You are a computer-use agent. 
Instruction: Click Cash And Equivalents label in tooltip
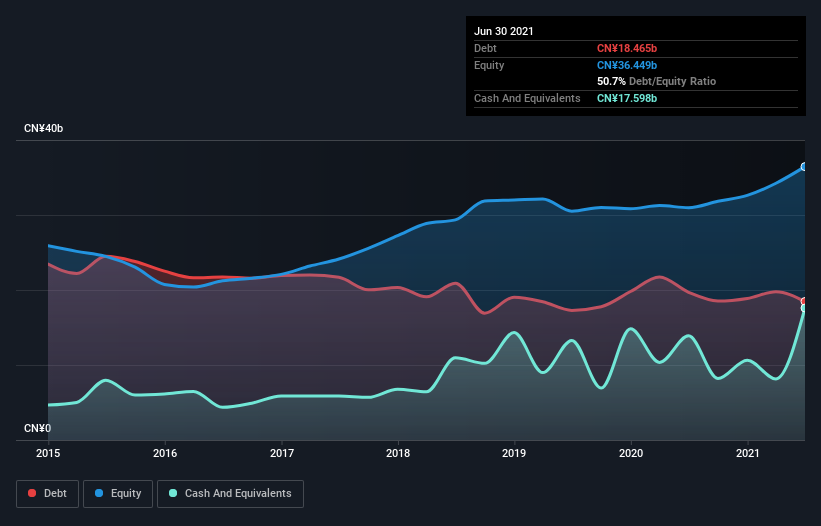[527, 98]
